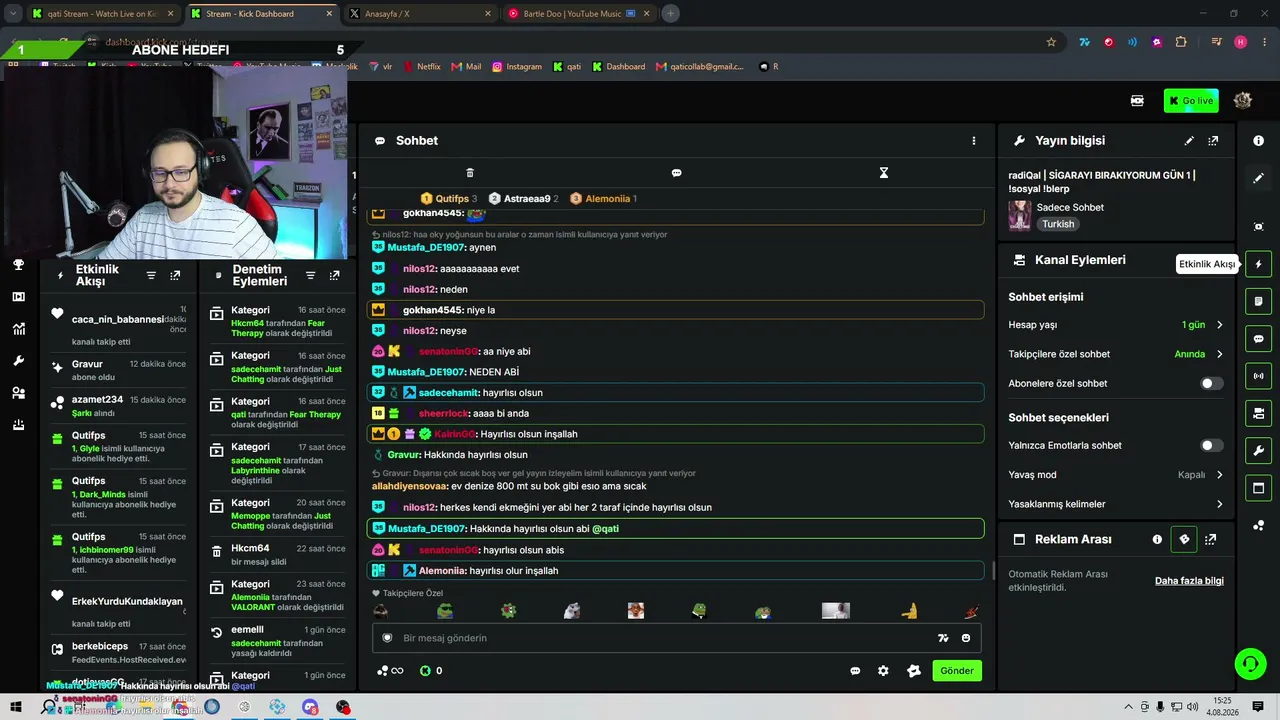Click the chat bubble icon below message box
Screen dimensions: 1280x720
point(855,671)
